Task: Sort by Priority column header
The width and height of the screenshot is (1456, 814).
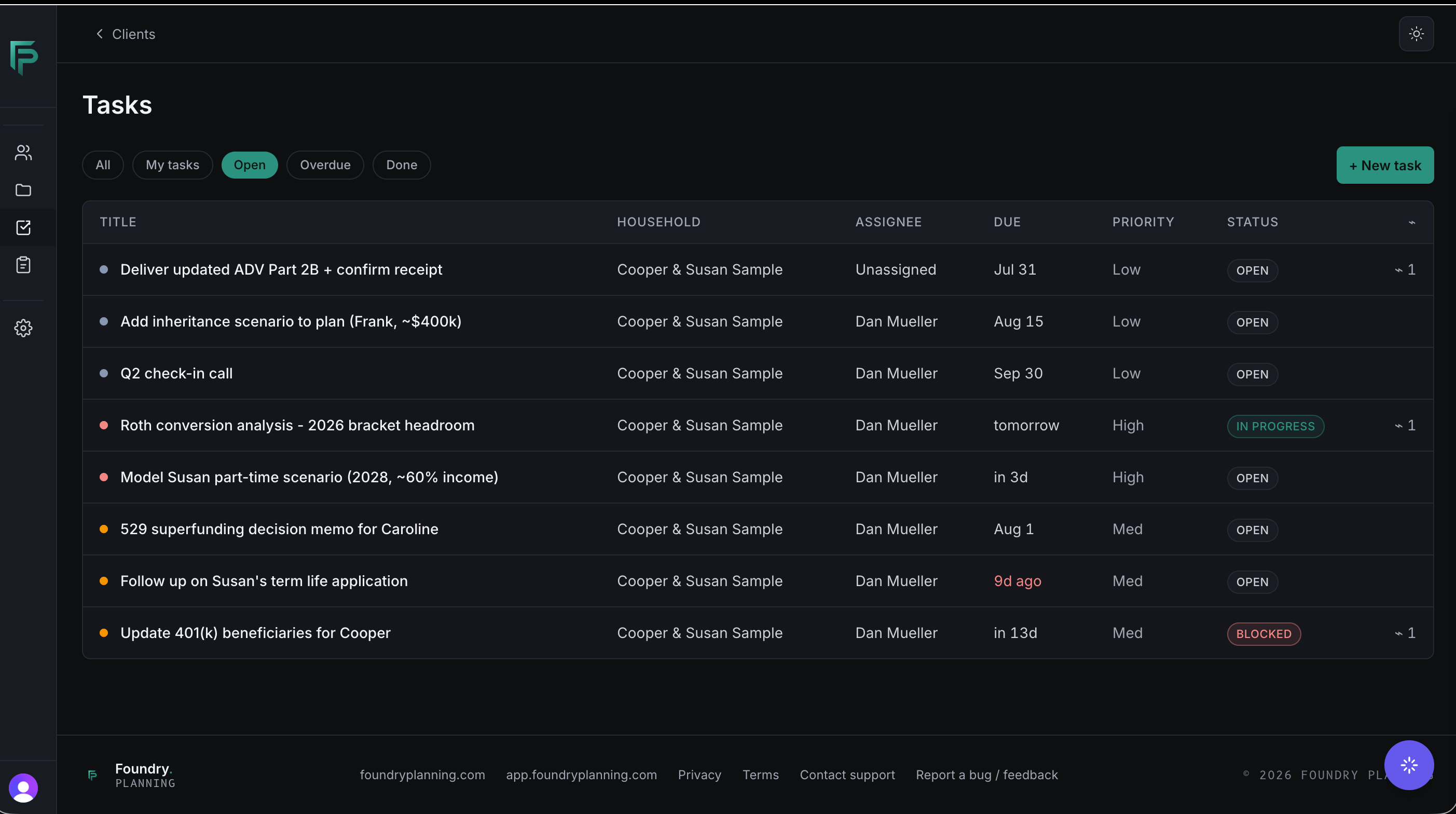Action: 1143,222
